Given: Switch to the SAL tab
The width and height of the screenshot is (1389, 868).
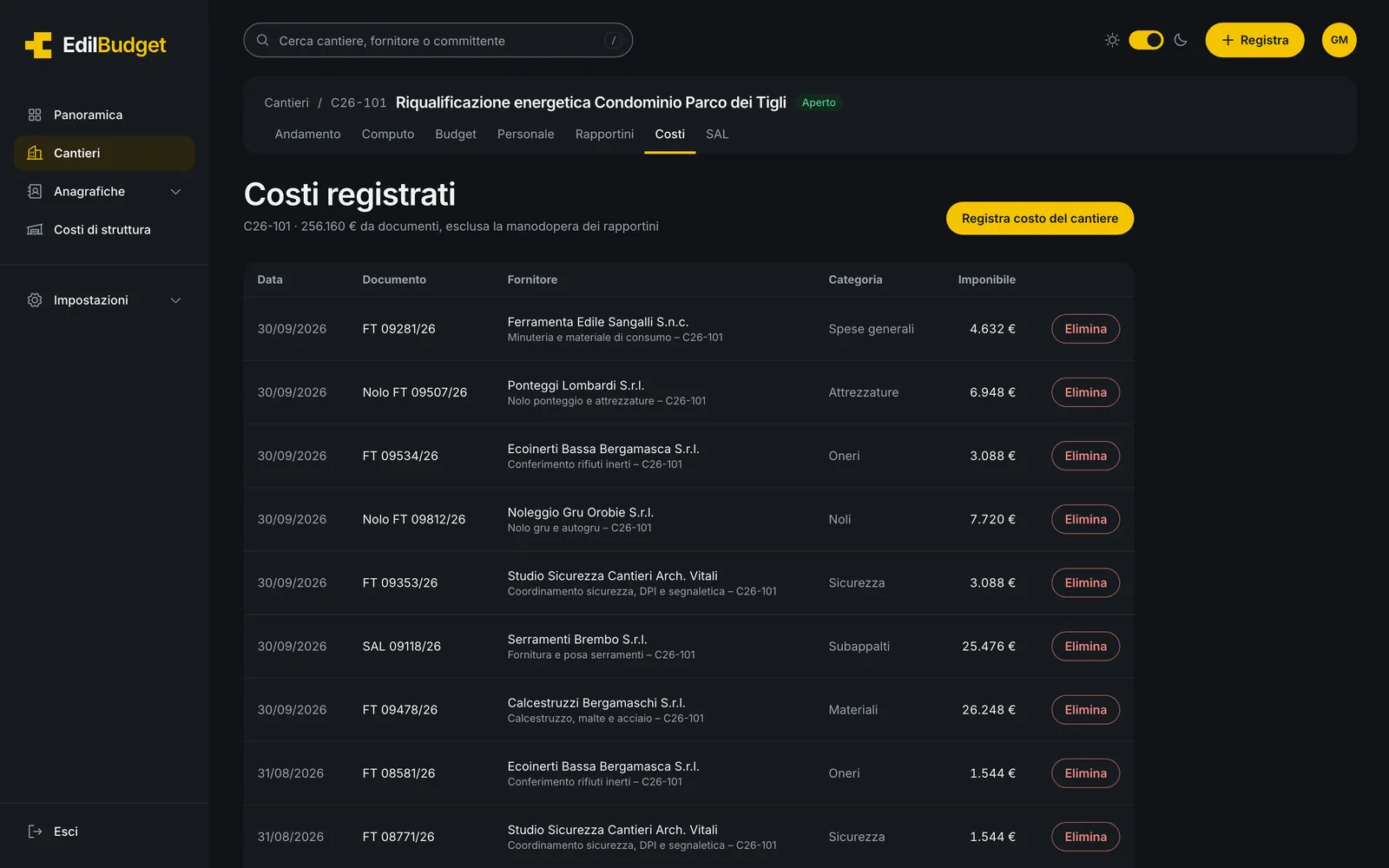Looking at the screenshot, I should click(x=717, y=135).
